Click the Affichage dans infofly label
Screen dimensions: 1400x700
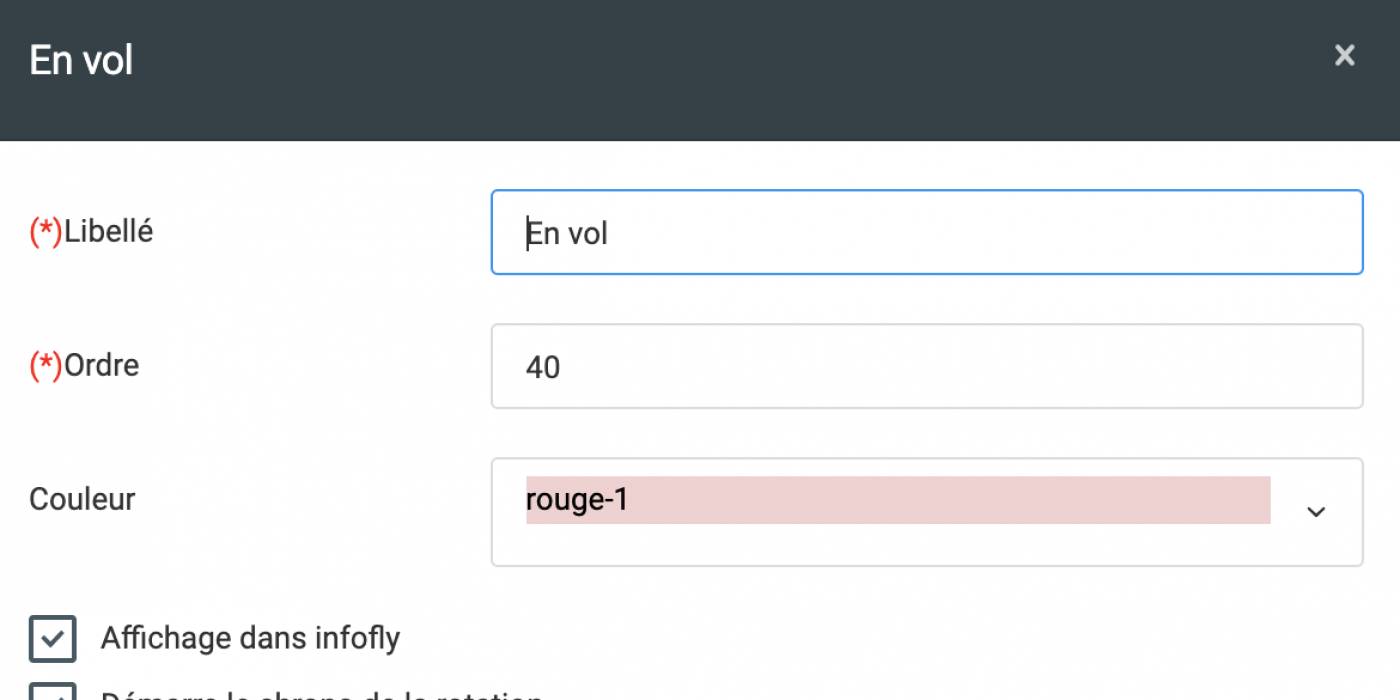point(250,638)
